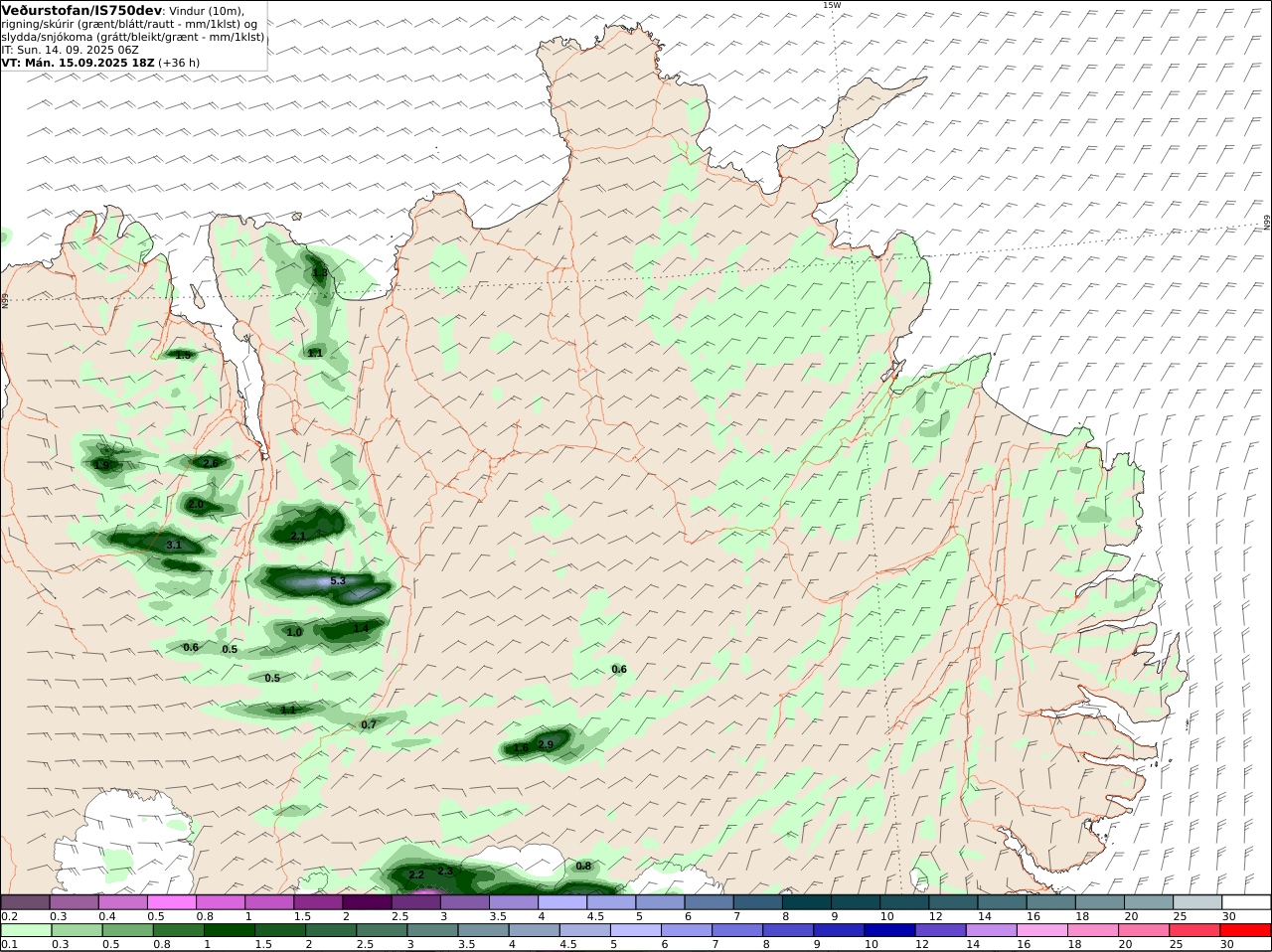Click the 1.6 precipitation value label
Image resolution: width=1272 pixels, height=952 pixels.
click(x=521, y=749)
